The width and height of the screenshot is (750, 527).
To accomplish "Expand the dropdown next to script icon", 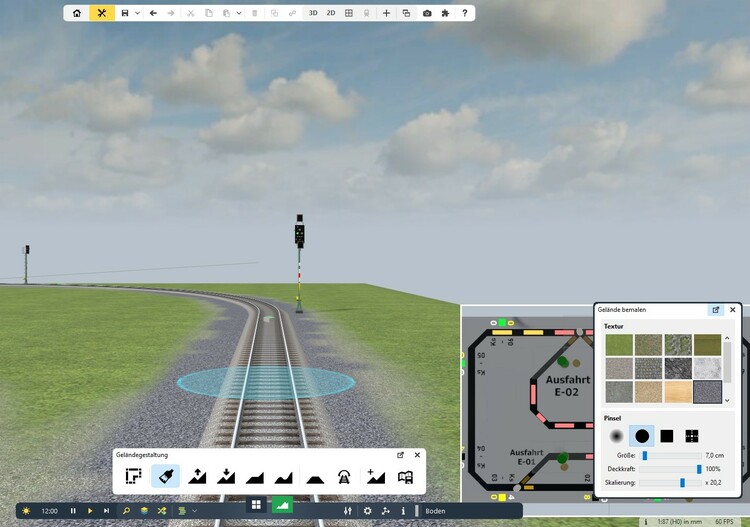I will [x=194, y=511].
